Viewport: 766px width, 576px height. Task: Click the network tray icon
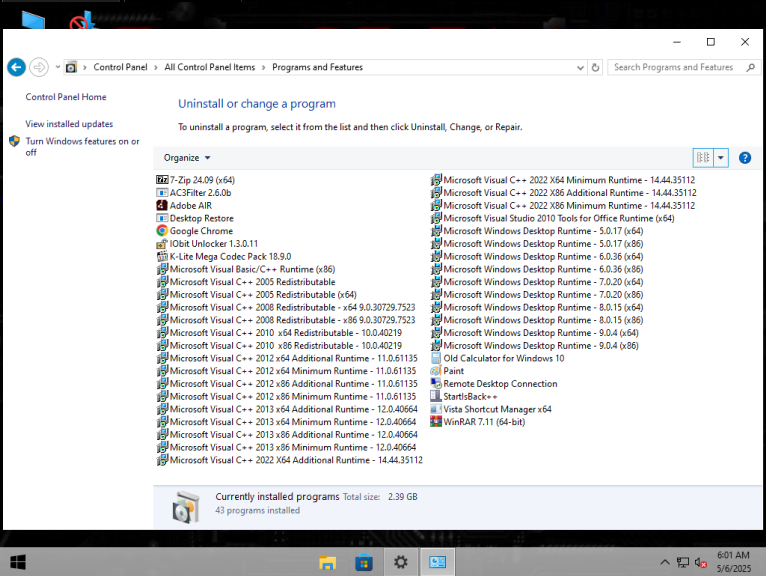[x=682, y=563]
